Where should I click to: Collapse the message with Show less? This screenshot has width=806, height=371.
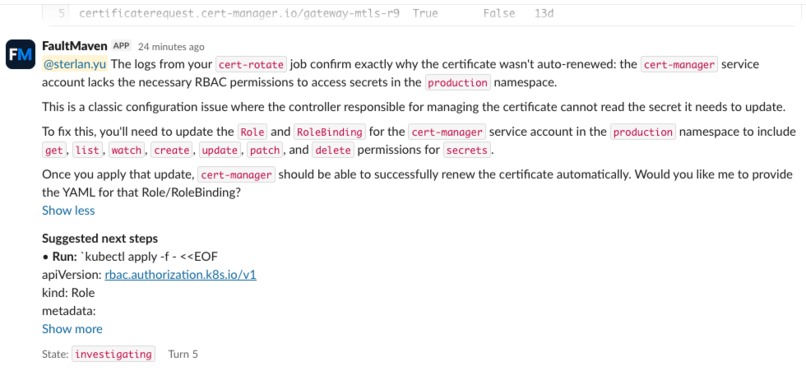(68, 211)
